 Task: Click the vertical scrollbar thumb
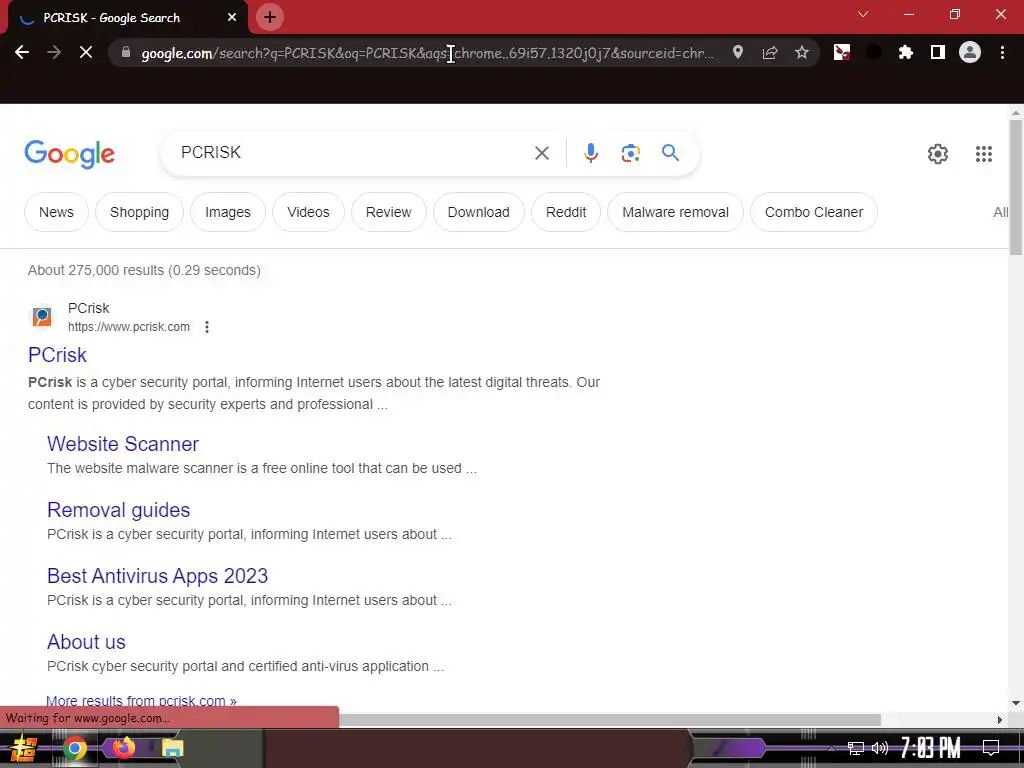tap(1016, 188)
